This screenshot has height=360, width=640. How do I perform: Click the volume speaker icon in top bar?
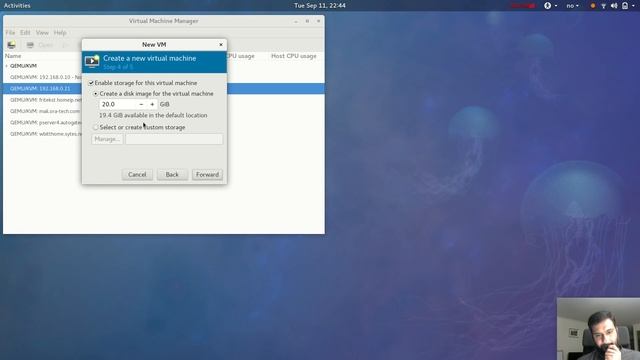coord(614,6)
